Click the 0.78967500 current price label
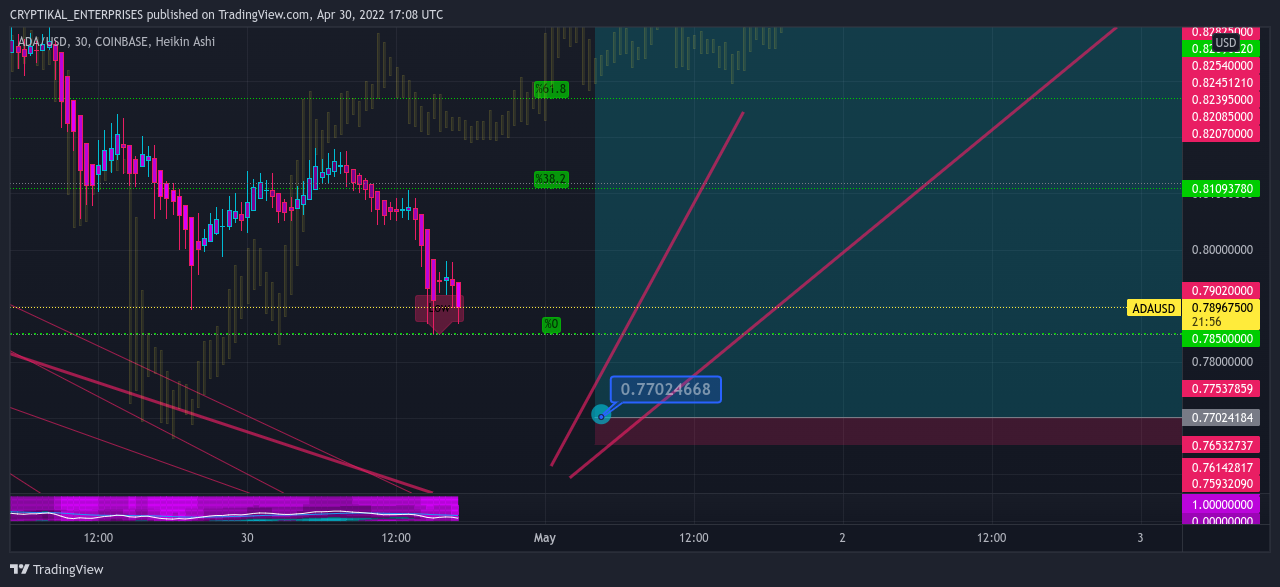The height and width of the screenshot is (587, 1280). click(1222, 308)
